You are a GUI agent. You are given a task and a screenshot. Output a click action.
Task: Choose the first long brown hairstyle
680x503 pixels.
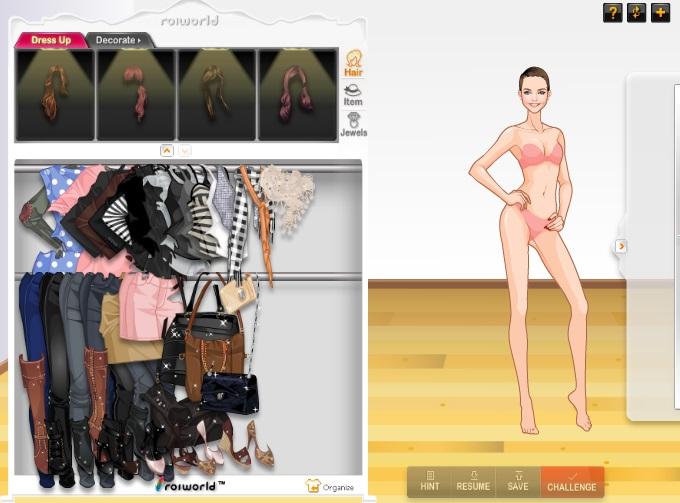pos(55,95)
